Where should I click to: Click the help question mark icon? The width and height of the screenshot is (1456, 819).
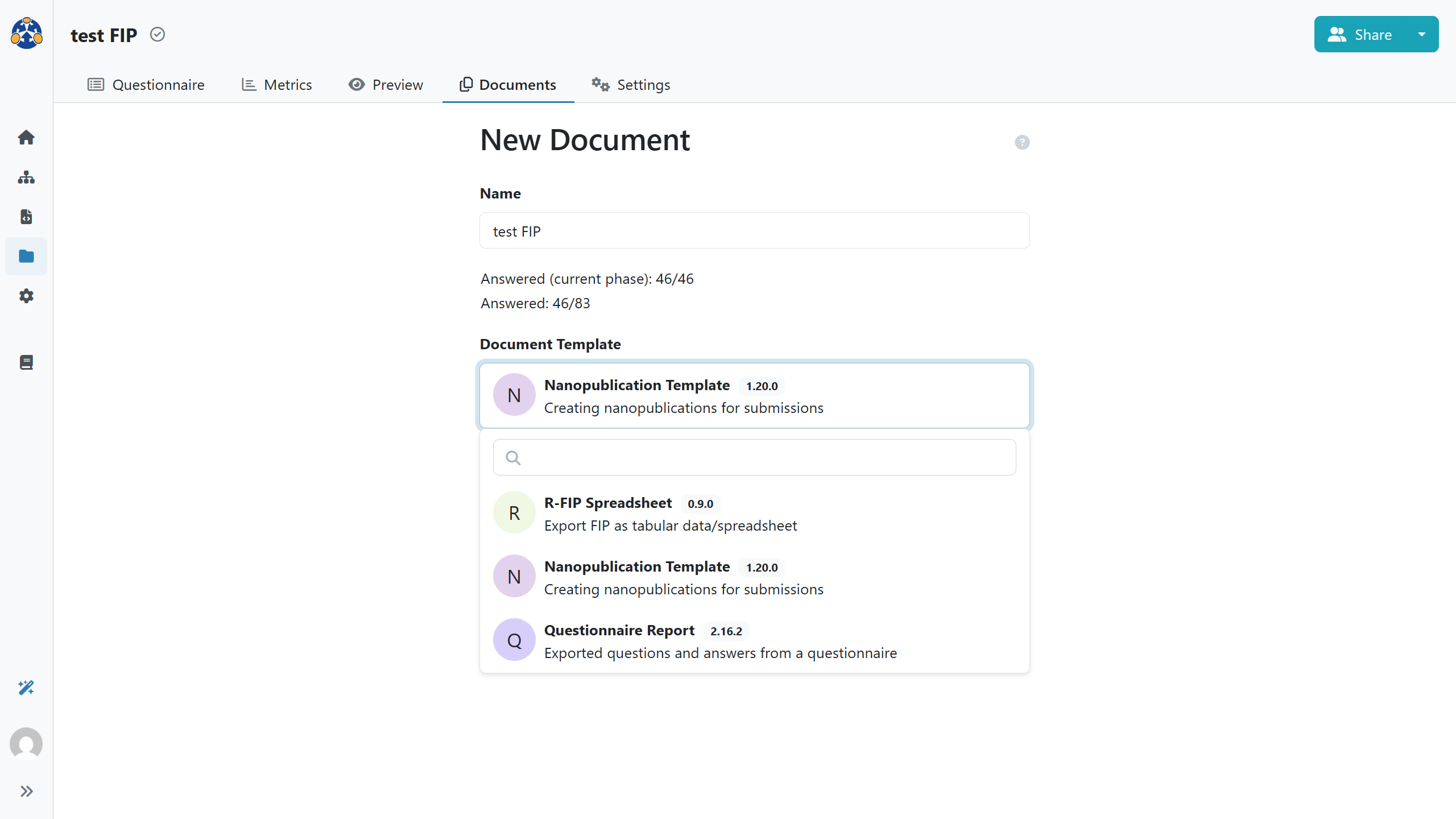[1022, 142]
